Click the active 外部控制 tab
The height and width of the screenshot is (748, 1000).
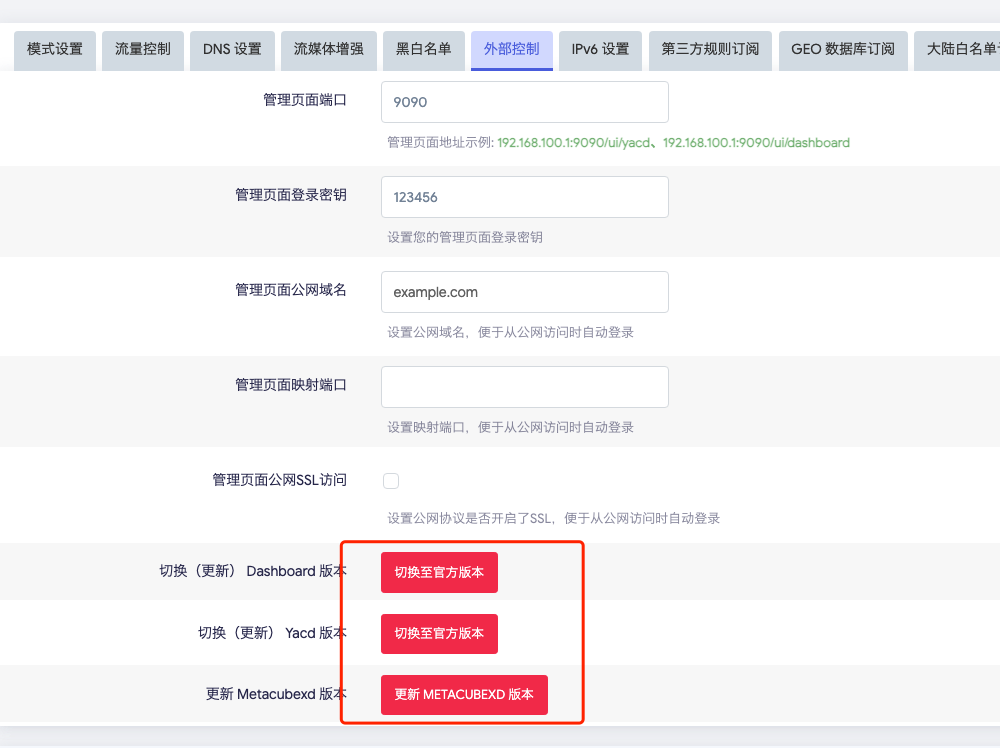click(x=511, y=49)
